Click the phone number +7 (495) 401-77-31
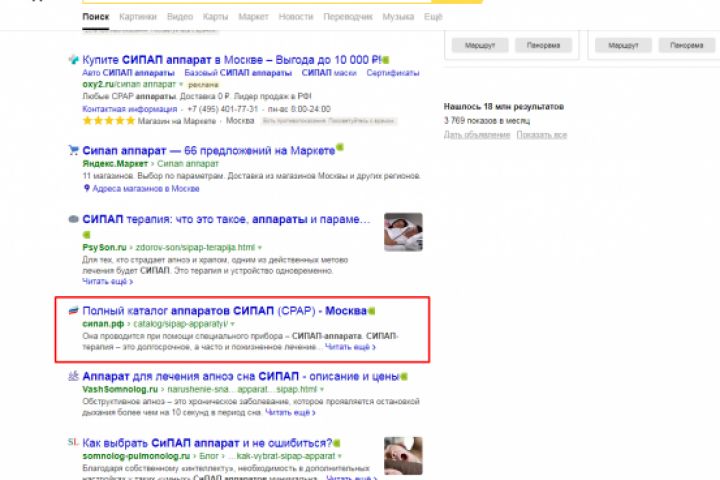The width and height of the screenshot is (720, 480). click(223, 109)
